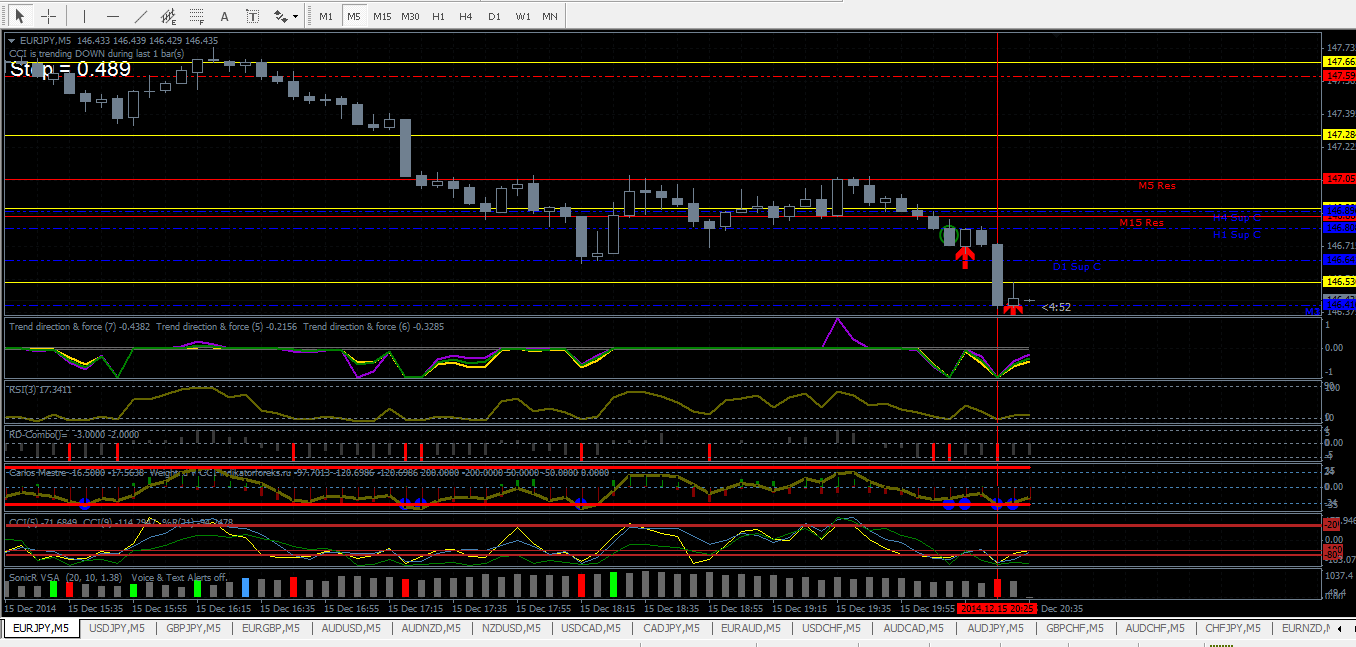Click the equidistant channel tool

(x=169, y=16)
